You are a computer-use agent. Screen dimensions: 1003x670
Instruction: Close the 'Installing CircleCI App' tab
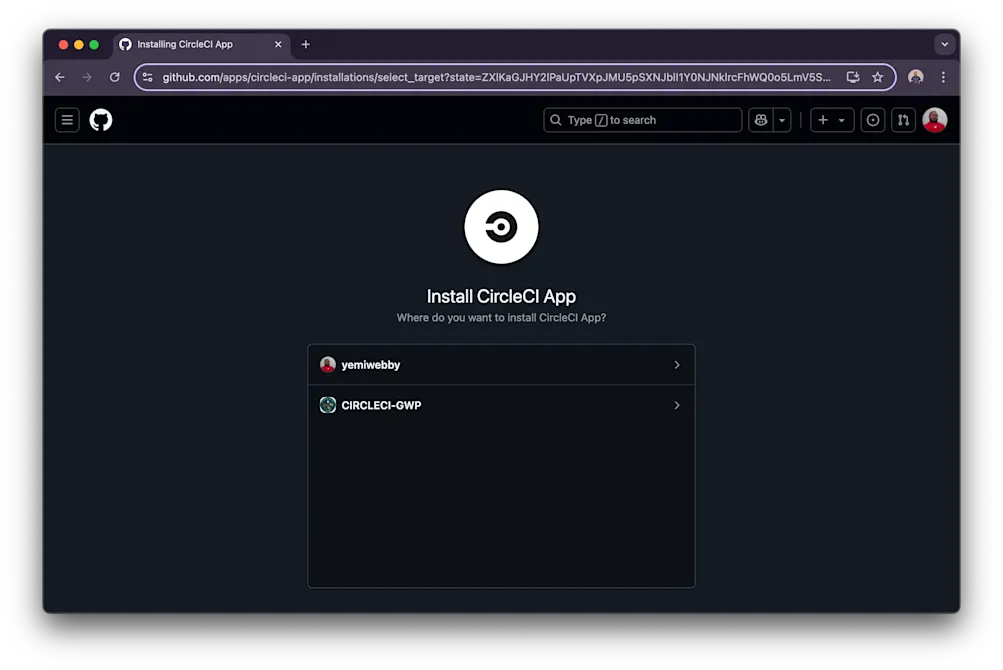click(x=278, y=44)
